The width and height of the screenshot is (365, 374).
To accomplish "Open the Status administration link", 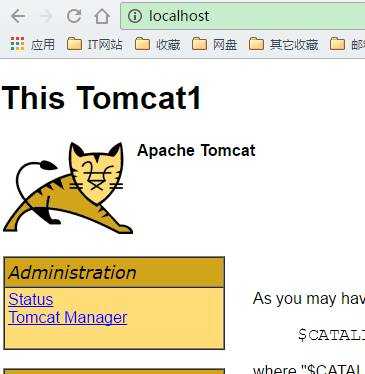I will [x=31, y=299].
